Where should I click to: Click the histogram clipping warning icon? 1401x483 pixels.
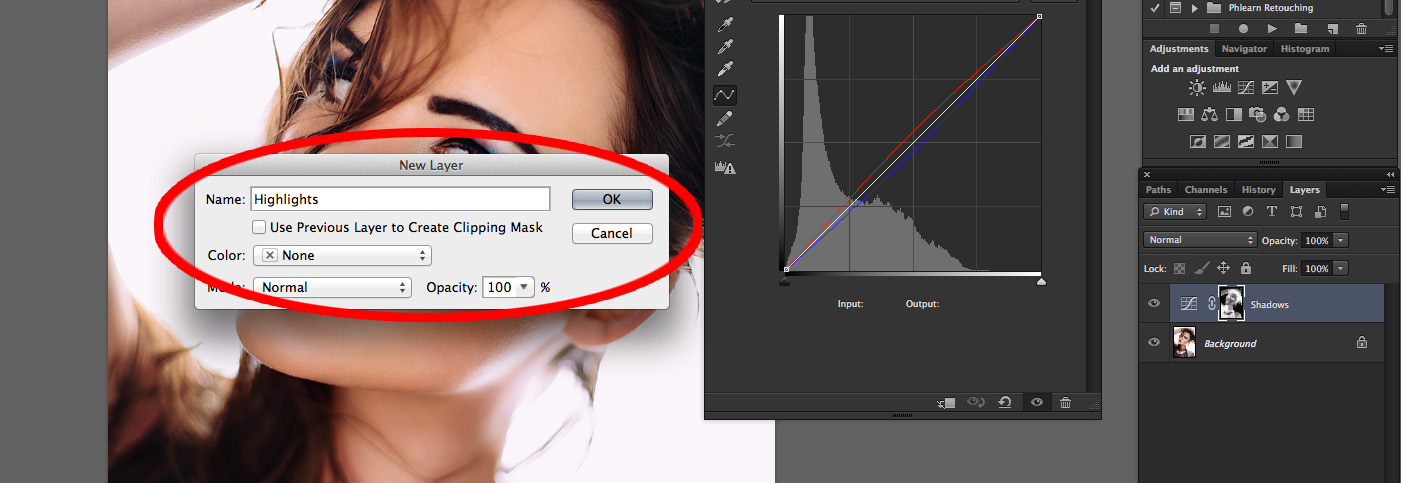click(x=725, y=168)
